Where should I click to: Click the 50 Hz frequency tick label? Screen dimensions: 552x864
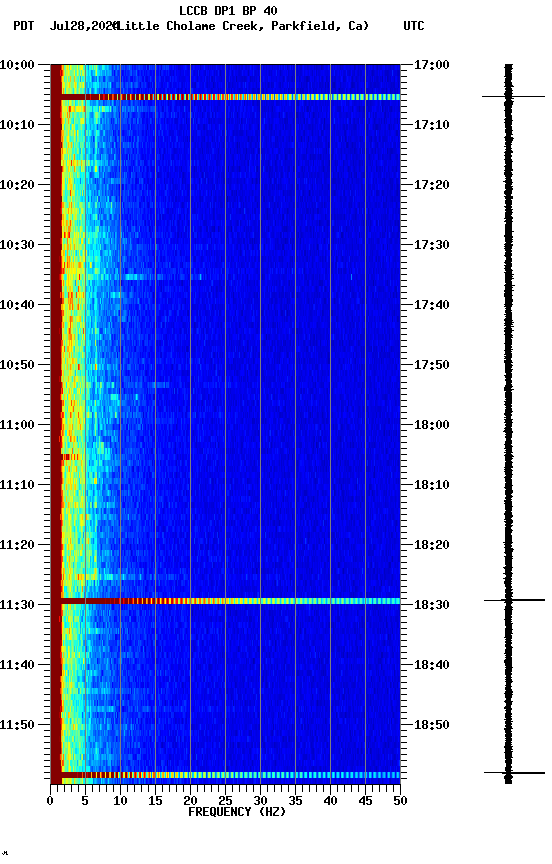[400, 801]
